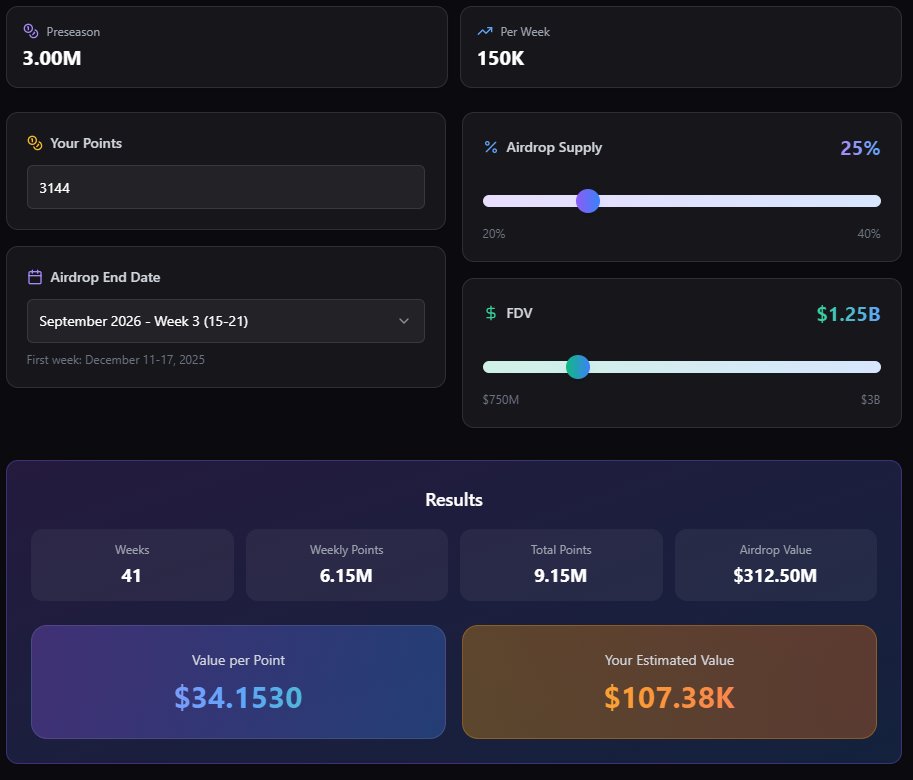Click the Your Points coins icon
This screenshot has width=913, height=780.
[35, 143]
